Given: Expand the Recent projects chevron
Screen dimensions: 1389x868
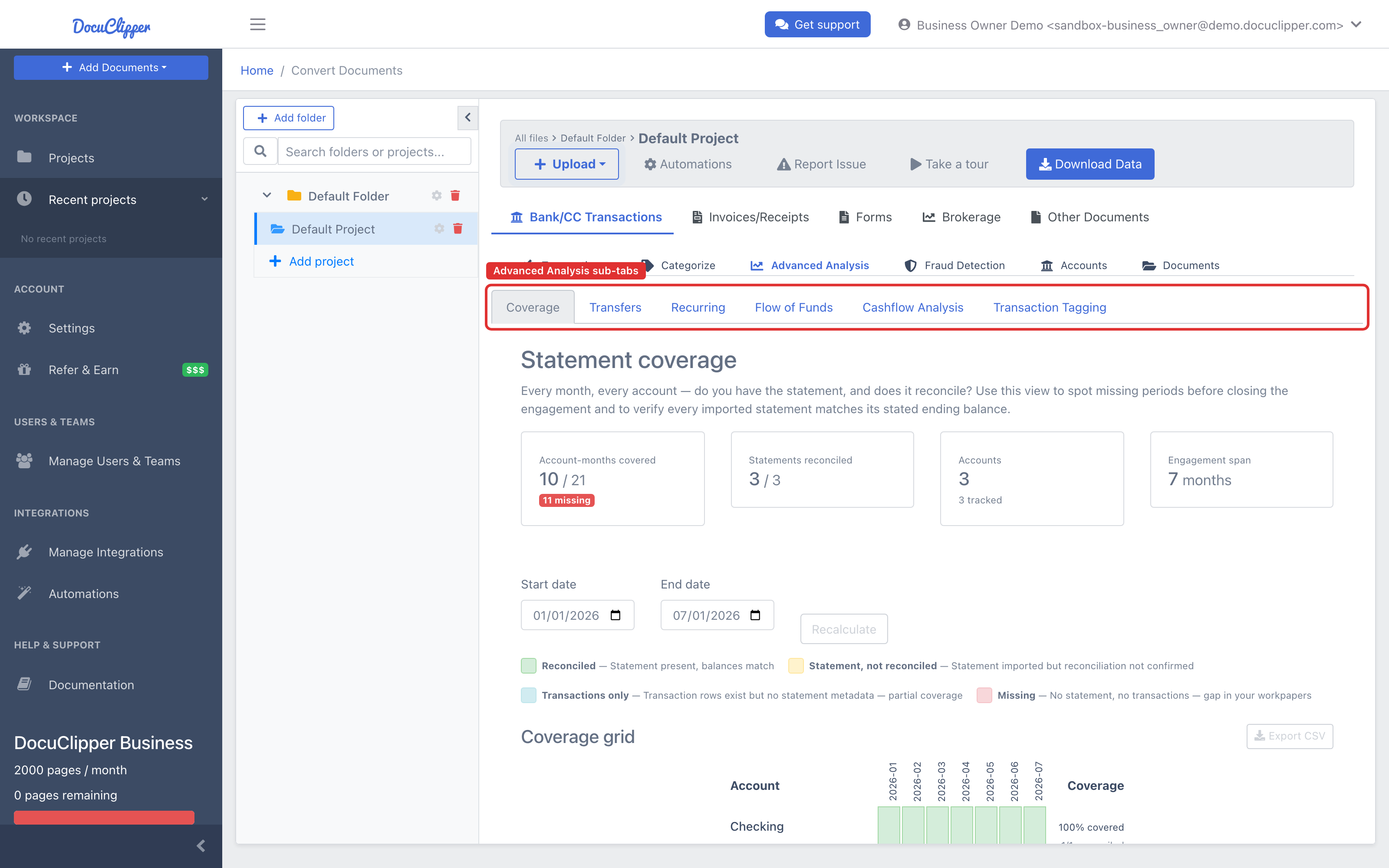Looking at the screenshot, I should tap(205, 199).
